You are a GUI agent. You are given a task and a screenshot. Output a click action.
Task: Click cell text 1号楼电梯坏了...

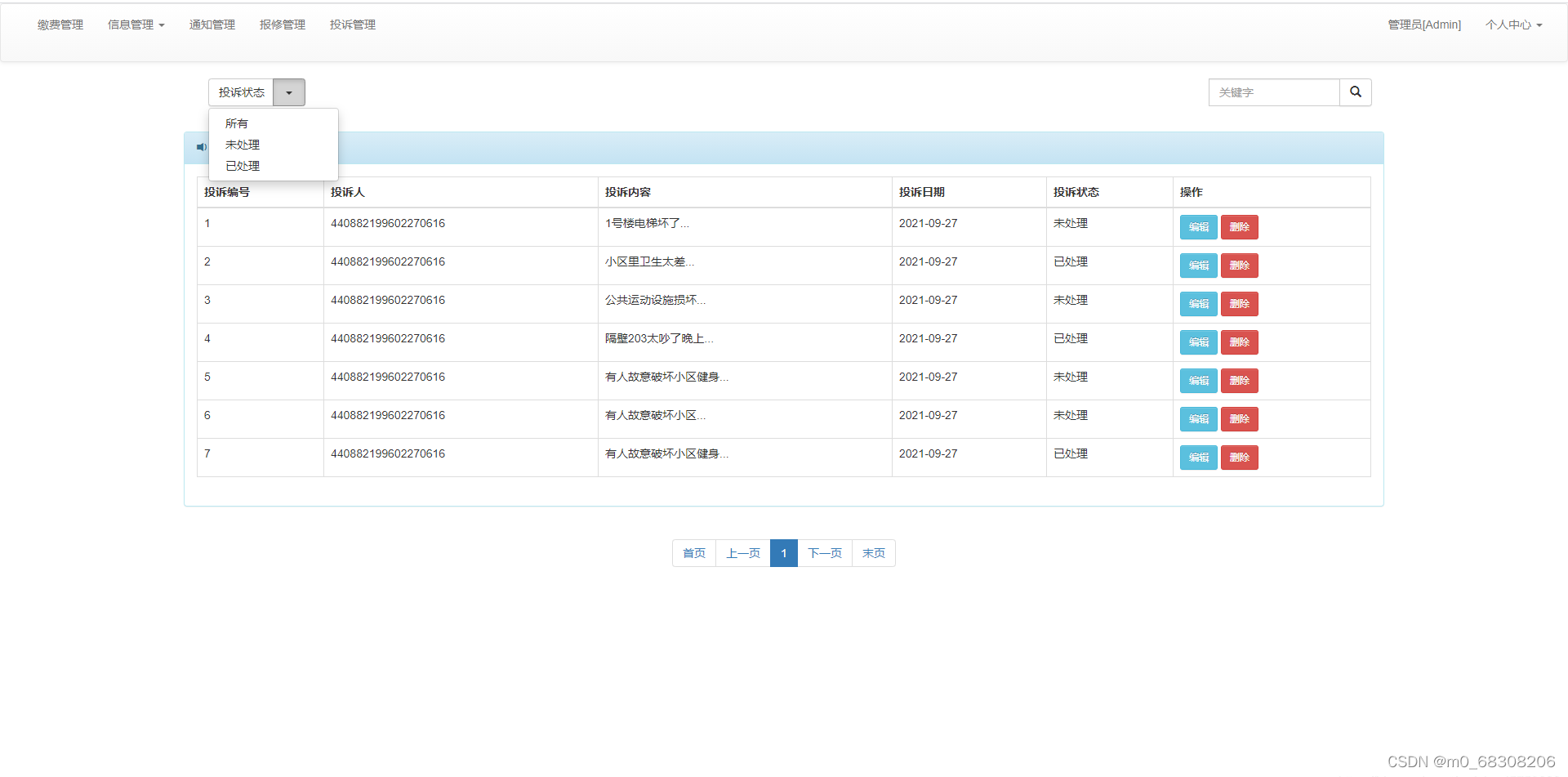click(x=647, y=223)
